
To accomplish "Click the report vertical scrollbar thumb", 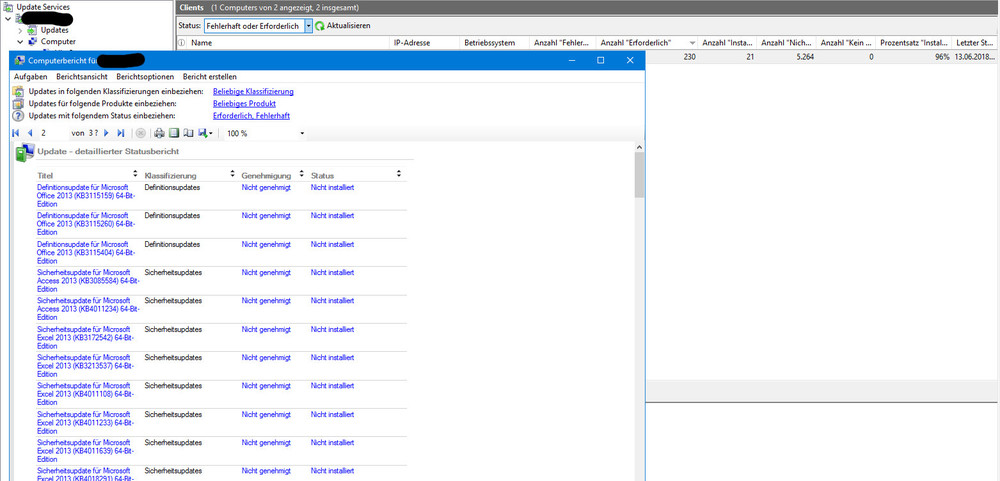I will [x=639, y=177].
